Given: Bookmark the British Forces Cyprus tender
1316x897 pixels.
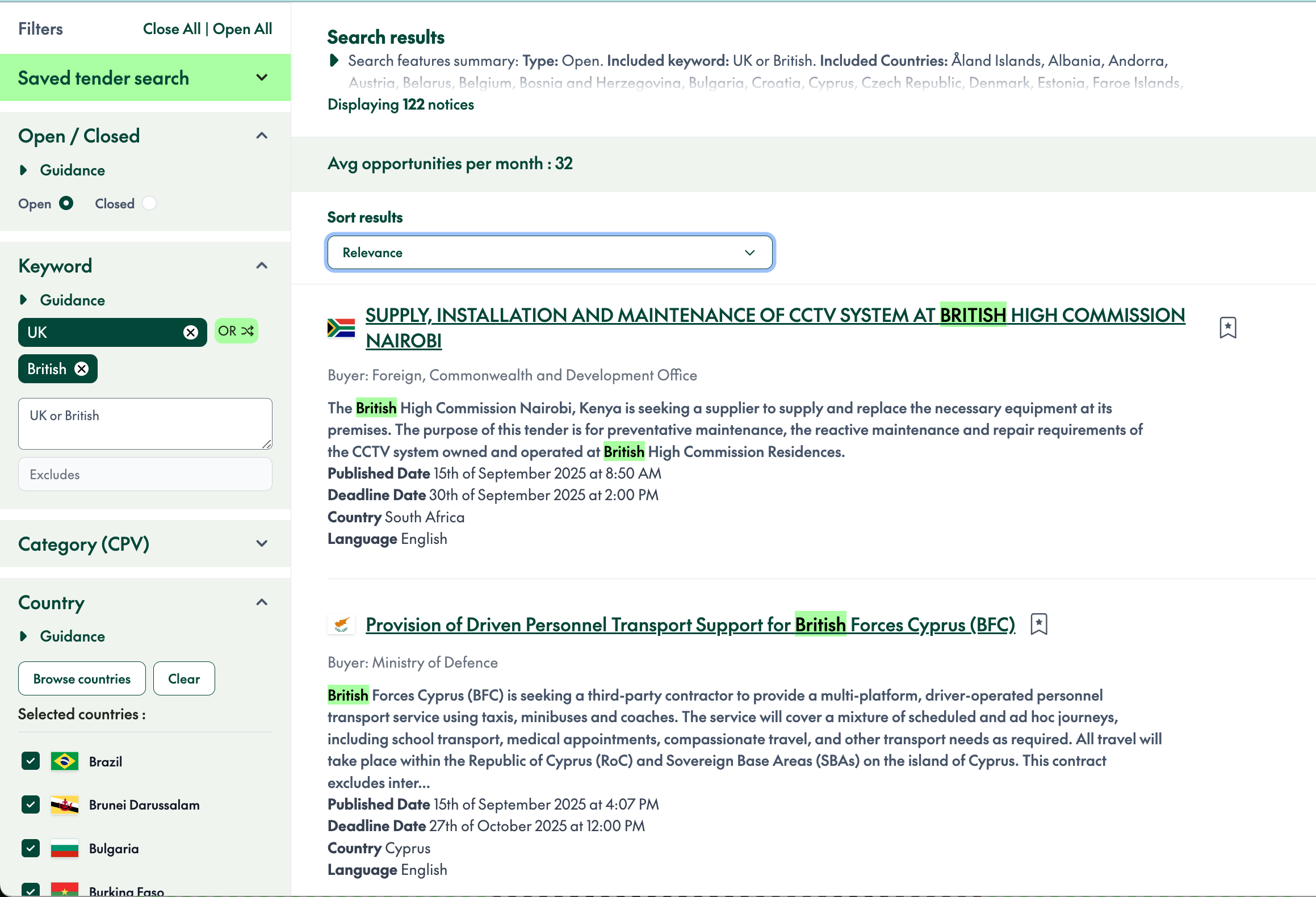Looking at the screenshot, I should coord(1039,624).
